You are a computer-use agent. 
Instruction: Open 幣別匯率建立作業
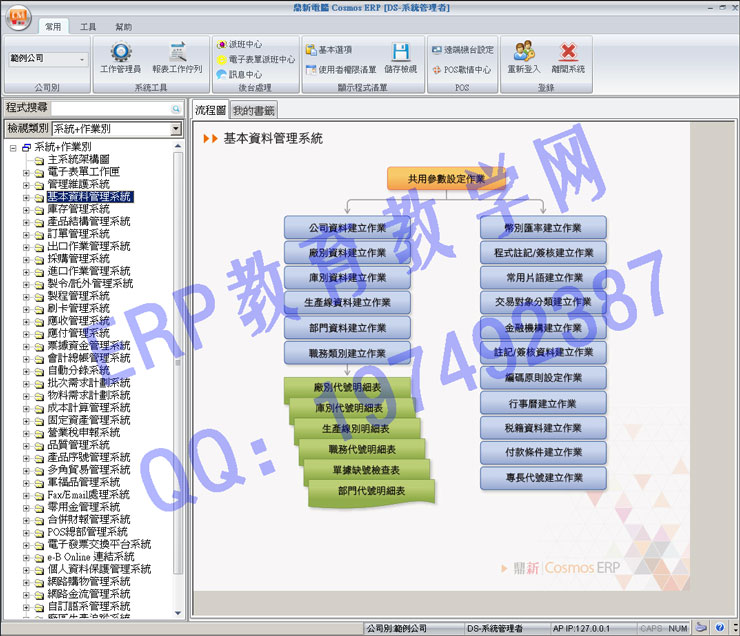[543, 228]
